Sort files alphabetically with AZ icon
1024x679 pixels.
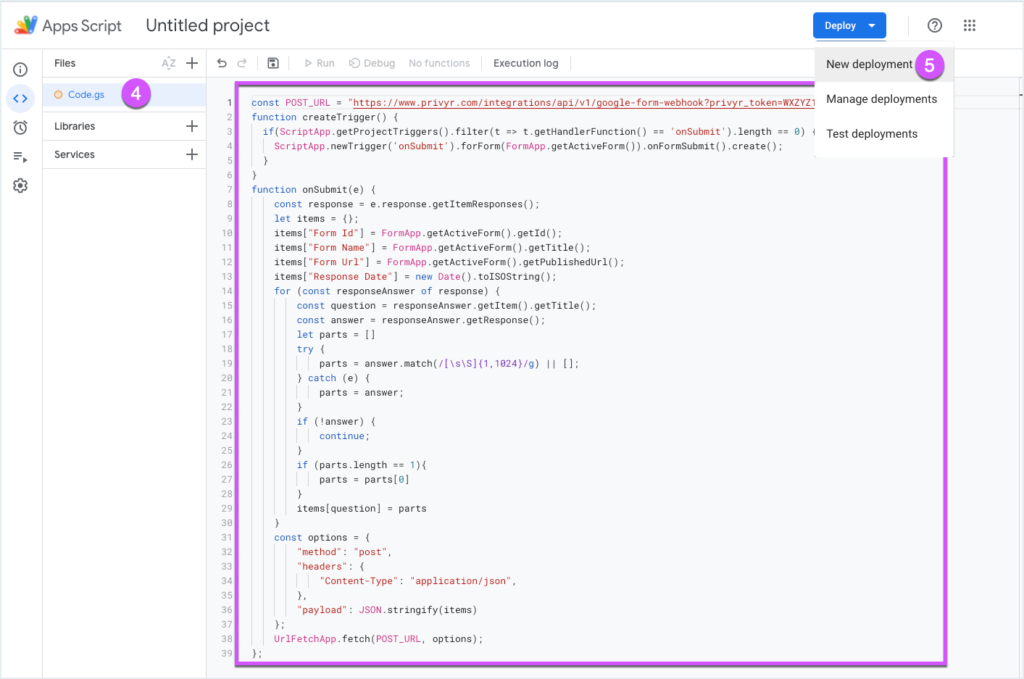168,63
